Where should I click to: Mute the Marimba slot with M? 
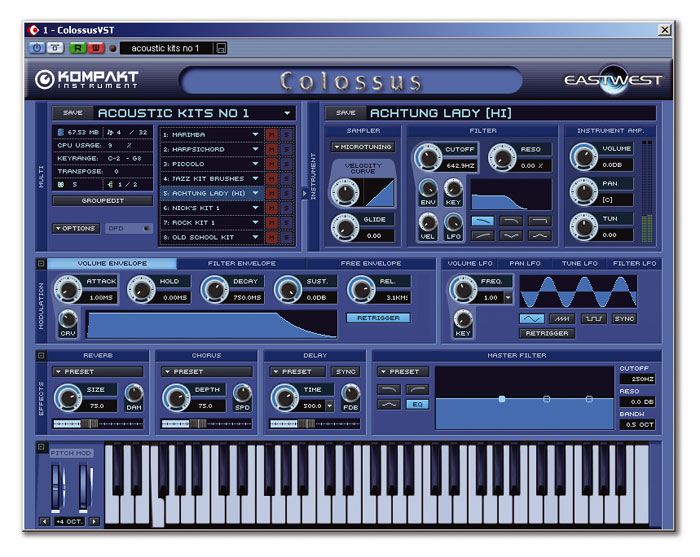(271, 134)
